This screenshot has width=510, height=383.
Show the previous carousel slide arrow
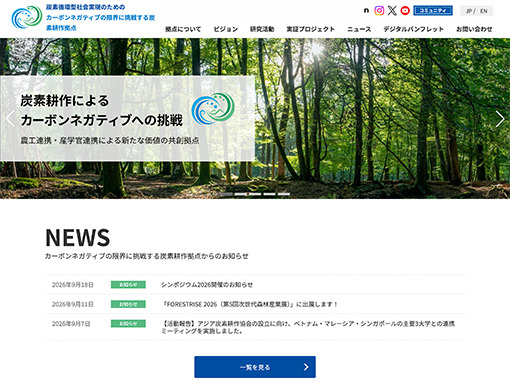tap(10, 119)
